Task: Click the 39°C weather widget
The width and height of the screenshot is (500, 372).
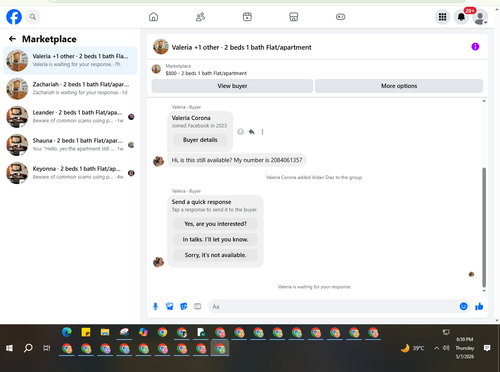Action: [413, 348]
